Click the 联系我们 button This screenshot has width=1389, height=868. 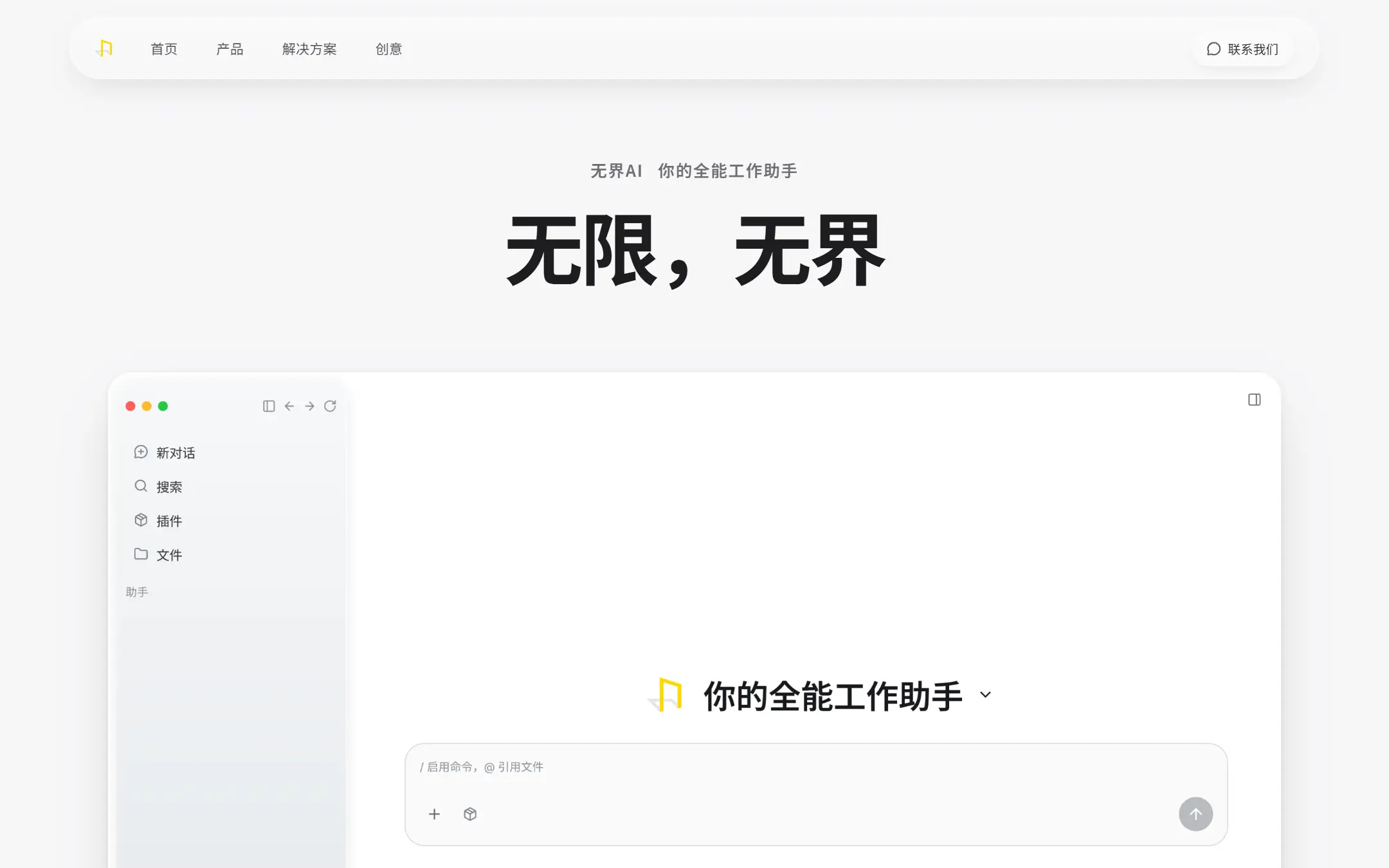(x=1242, y=49)
